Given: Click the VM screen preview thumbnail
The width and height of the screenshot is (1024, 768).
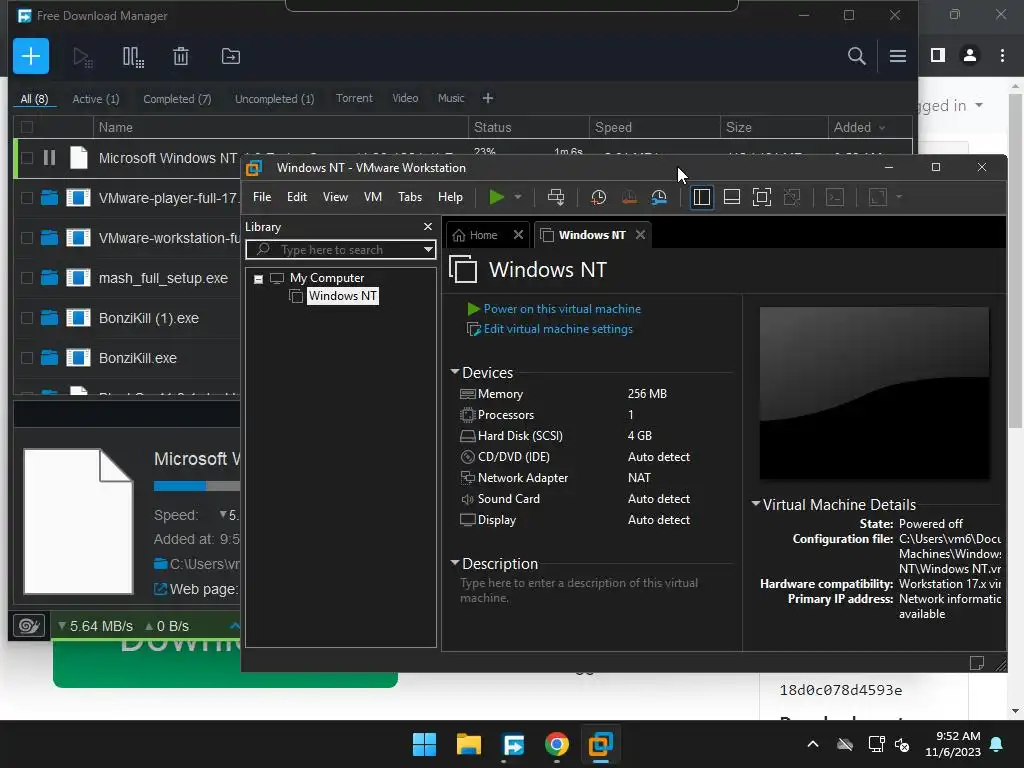Looking at the screenshot, I should 874,393.
